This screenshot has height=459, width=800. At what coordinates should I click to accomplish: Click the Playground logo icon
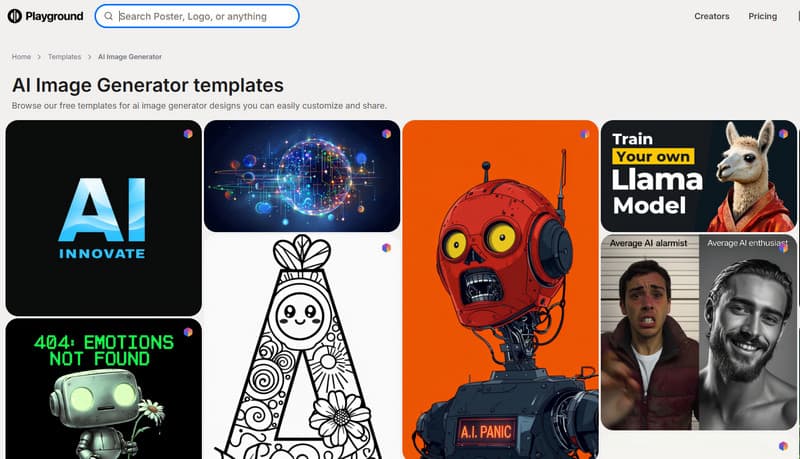point(15,16)
